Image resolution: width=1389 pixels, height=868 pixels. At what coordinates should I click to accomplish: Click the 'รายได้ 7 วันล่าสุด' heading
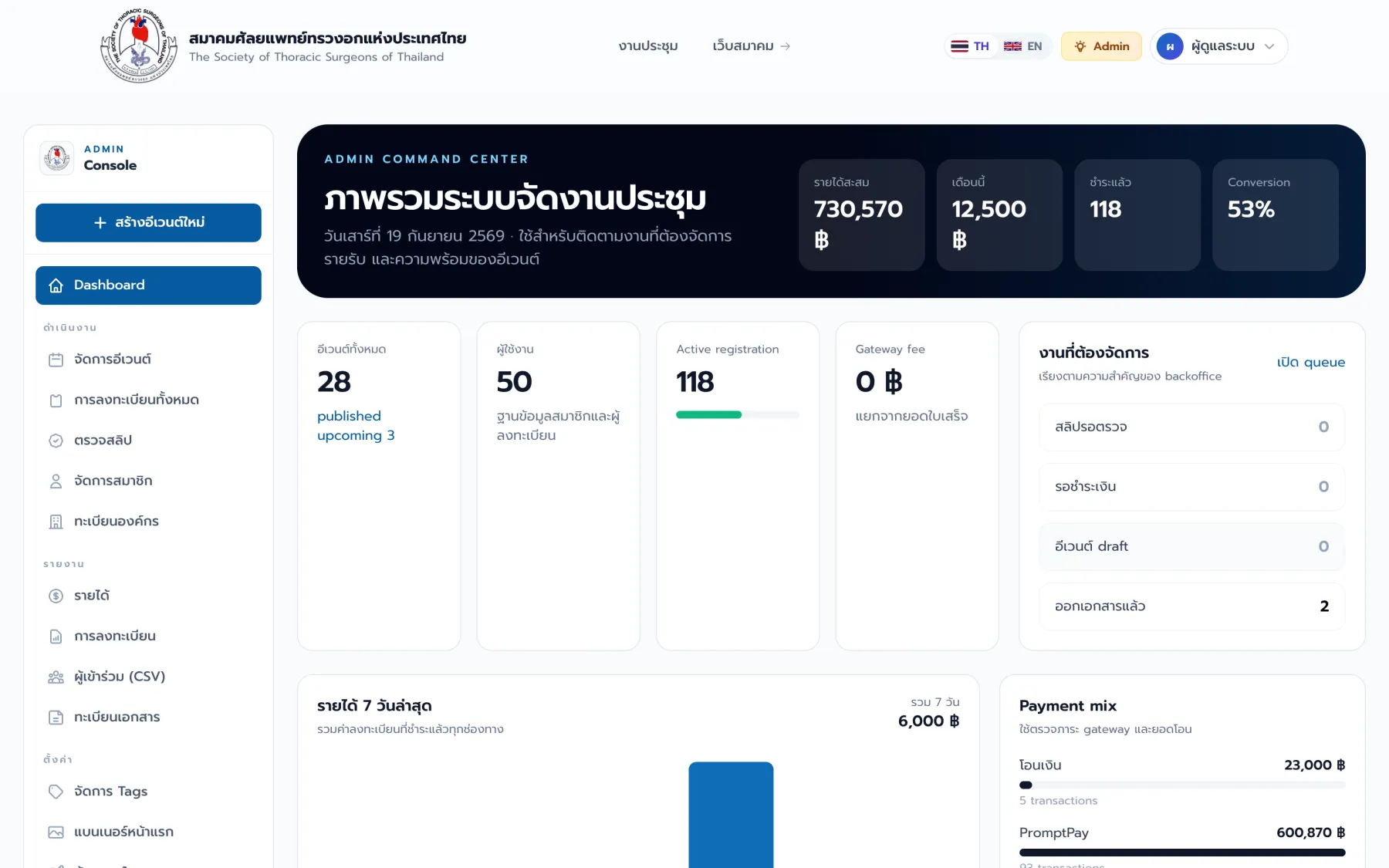coord(374,706)
